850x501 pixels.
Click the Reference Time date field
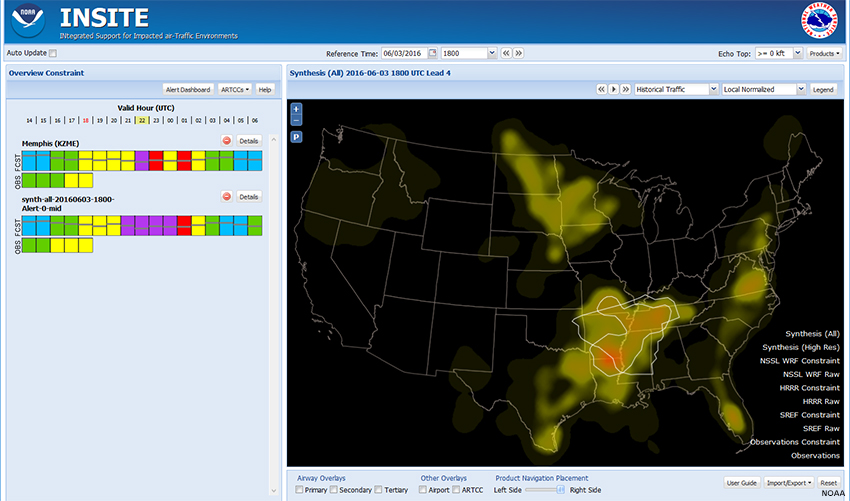[404, 53]
